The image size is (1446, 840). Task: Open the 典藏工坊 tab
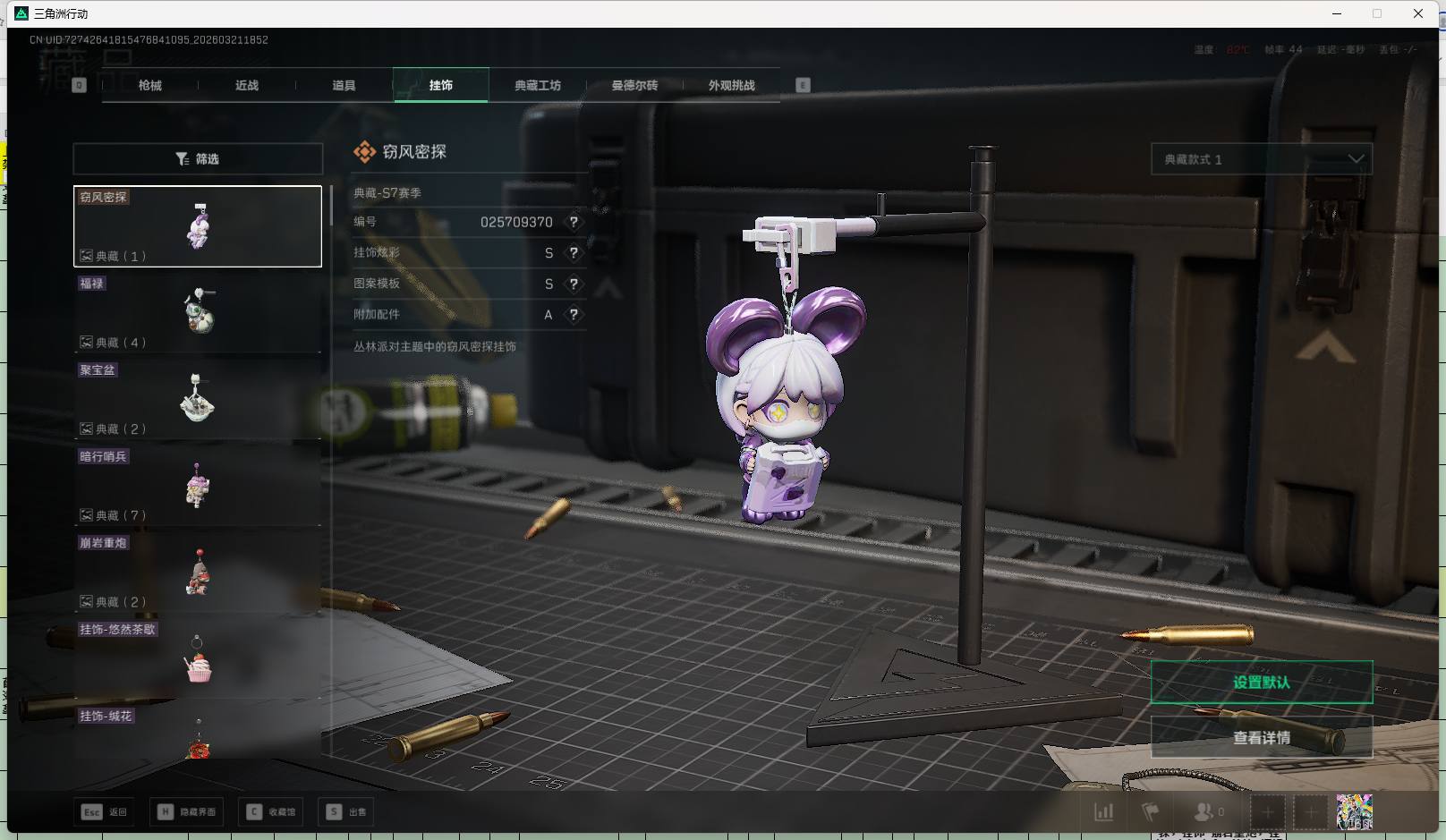tap(537, 85)
